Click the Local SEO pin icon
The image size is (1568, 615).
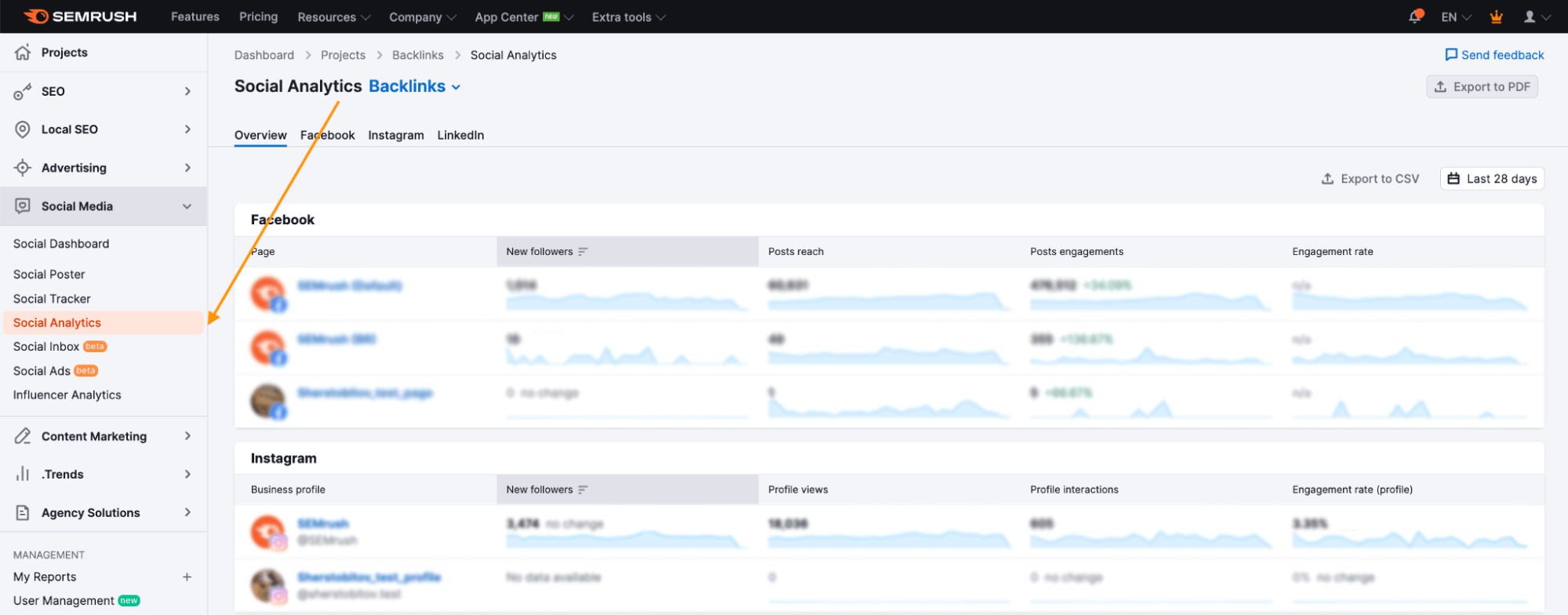23,129
